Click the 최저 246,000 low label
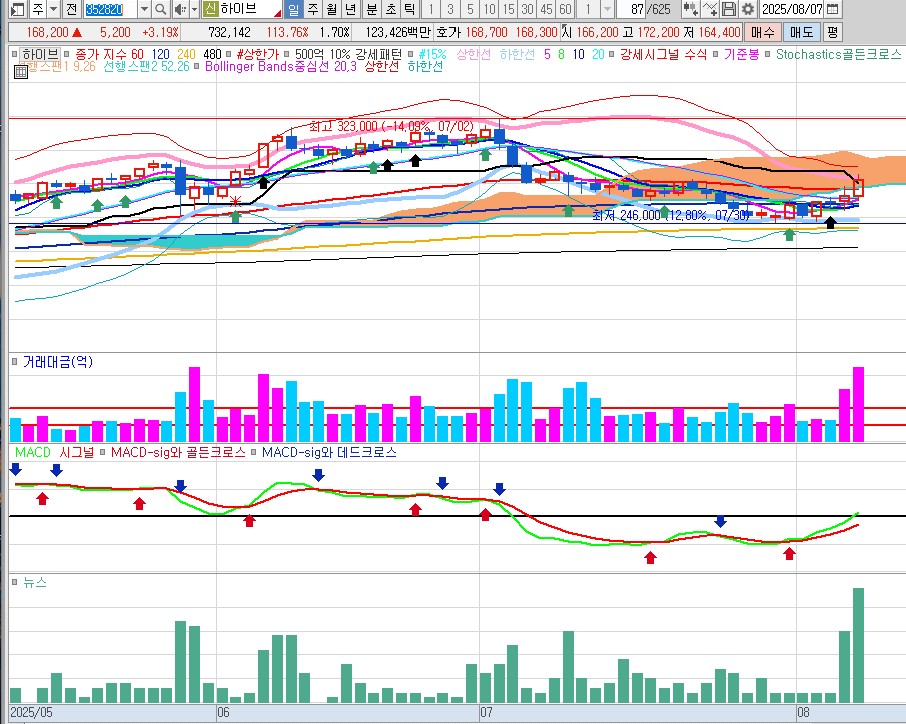Image resolution: width=906 pixels, height=724 pixels. (671, 215)
